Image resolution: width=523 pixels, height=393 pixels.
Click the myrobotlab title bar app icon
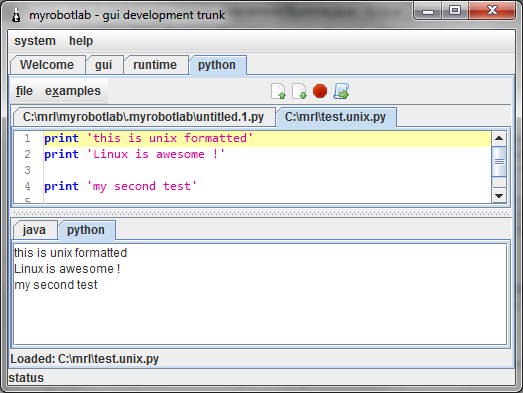[16, 15]
